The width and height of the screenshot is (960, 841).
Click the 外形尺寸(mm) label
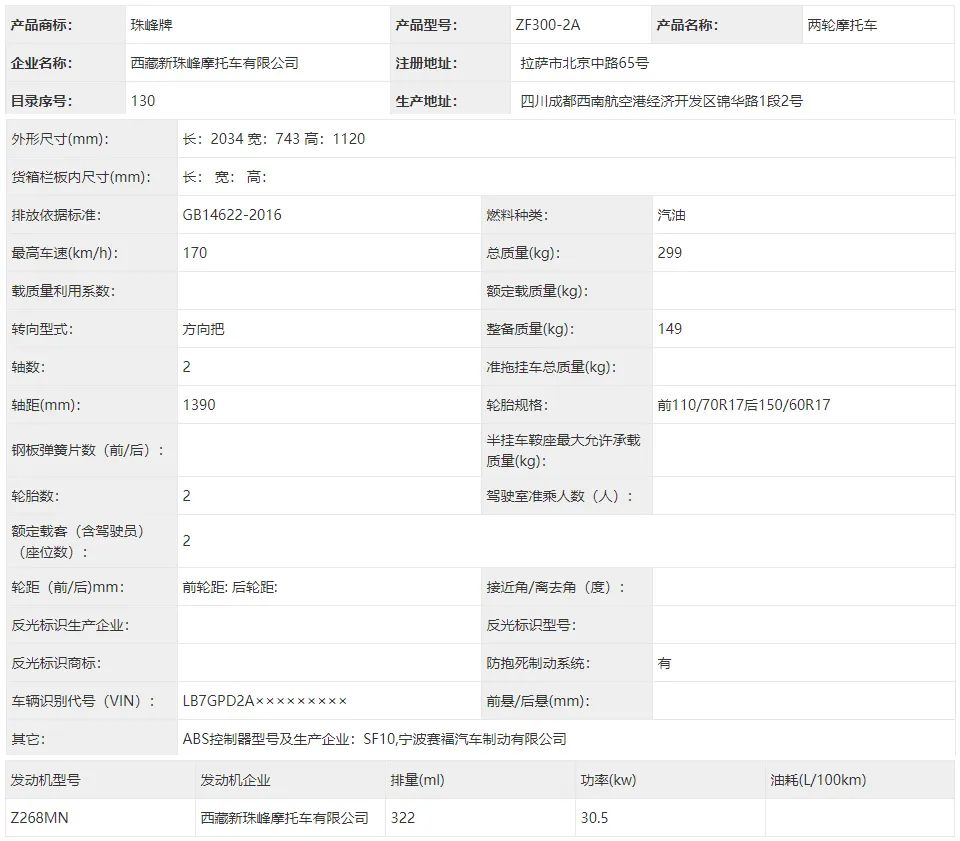pos(60,139)
